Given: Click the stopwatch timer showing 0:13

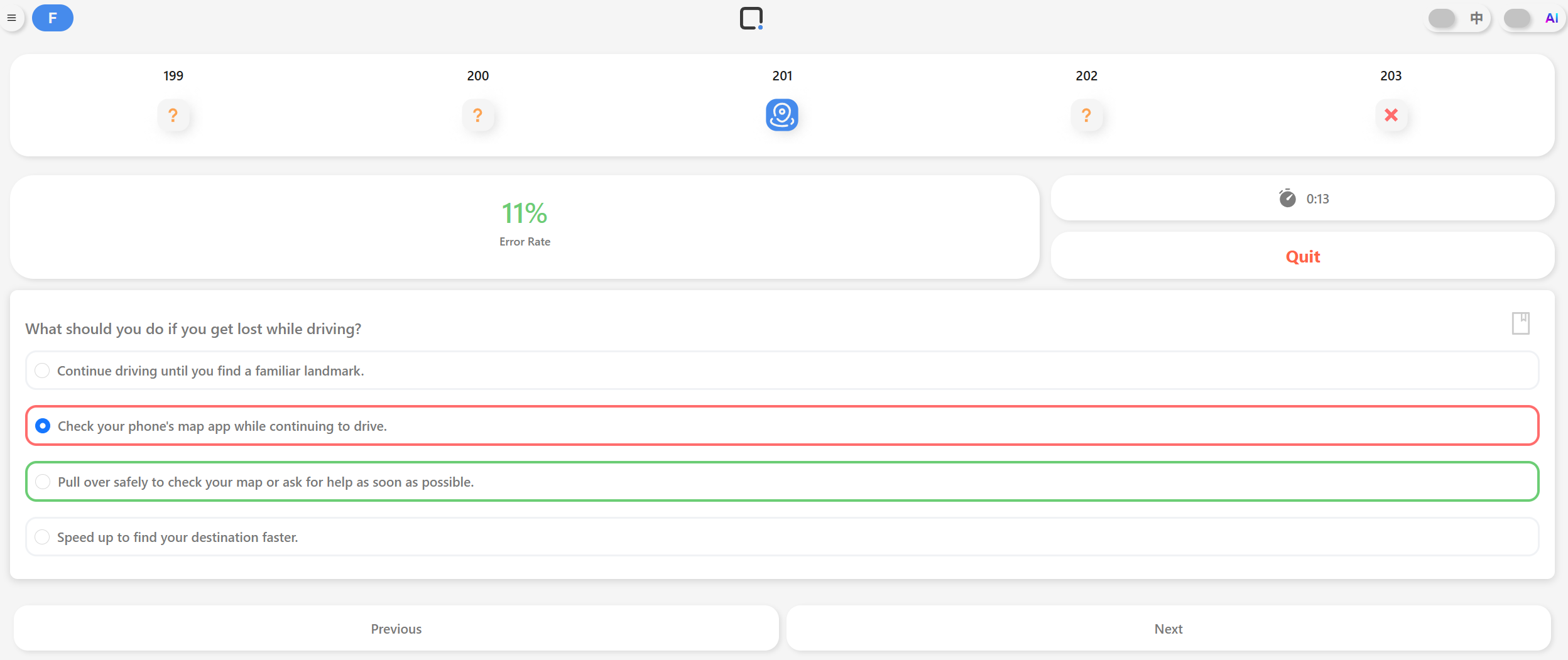Looking at the screenshot, I should 1303,198.
